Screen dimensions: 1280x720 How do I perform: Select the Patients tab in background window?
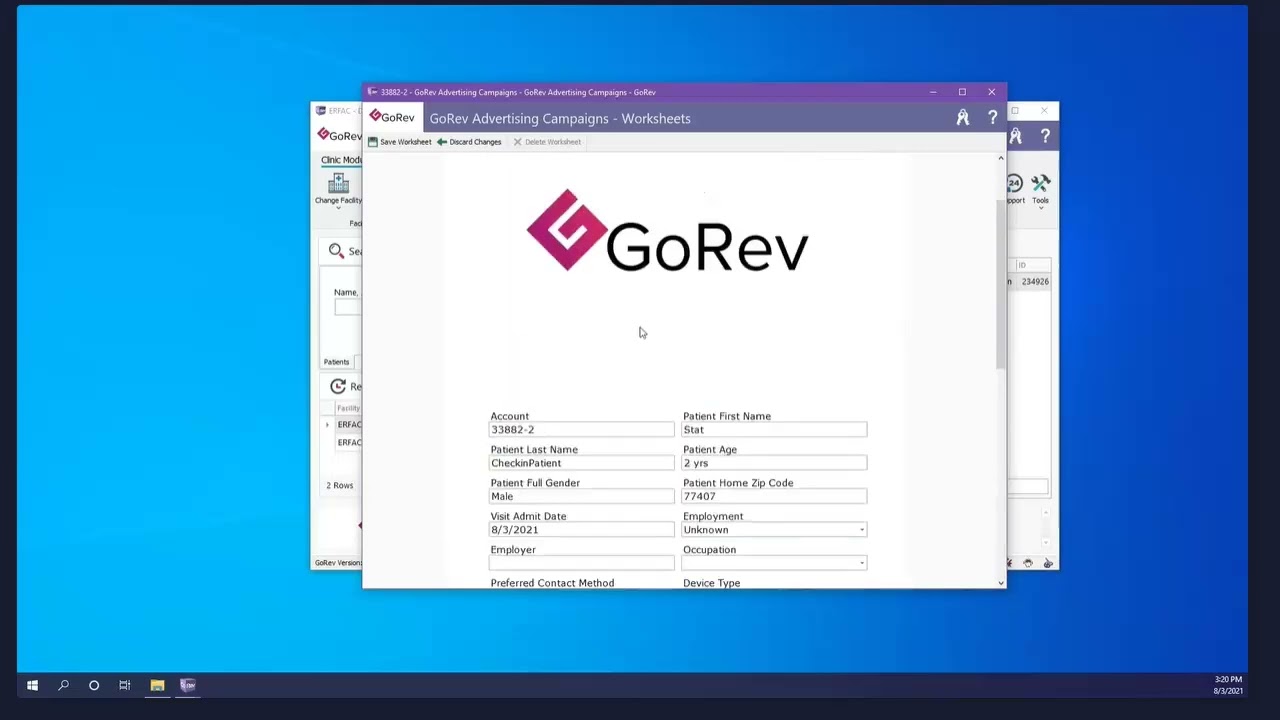[336, 362]
